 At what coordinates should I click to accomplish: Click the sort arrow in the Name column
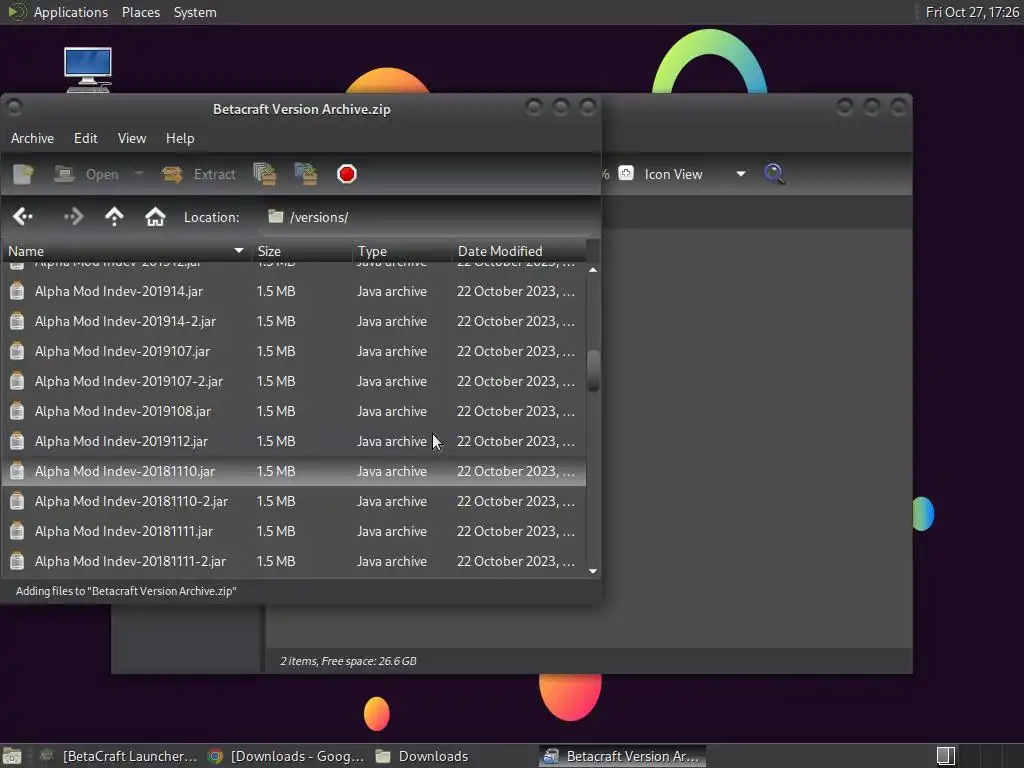coord(238,251)
